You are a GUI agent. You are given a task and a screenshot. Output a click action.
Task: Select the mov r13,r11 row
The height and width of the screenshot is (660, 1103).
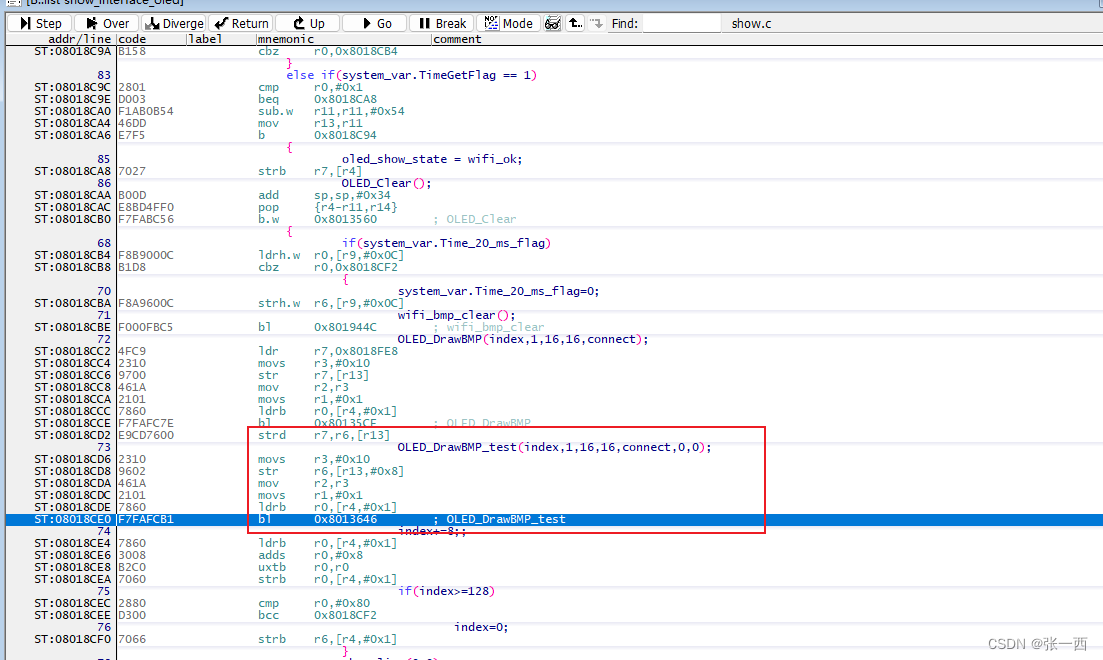click(554, 123)
